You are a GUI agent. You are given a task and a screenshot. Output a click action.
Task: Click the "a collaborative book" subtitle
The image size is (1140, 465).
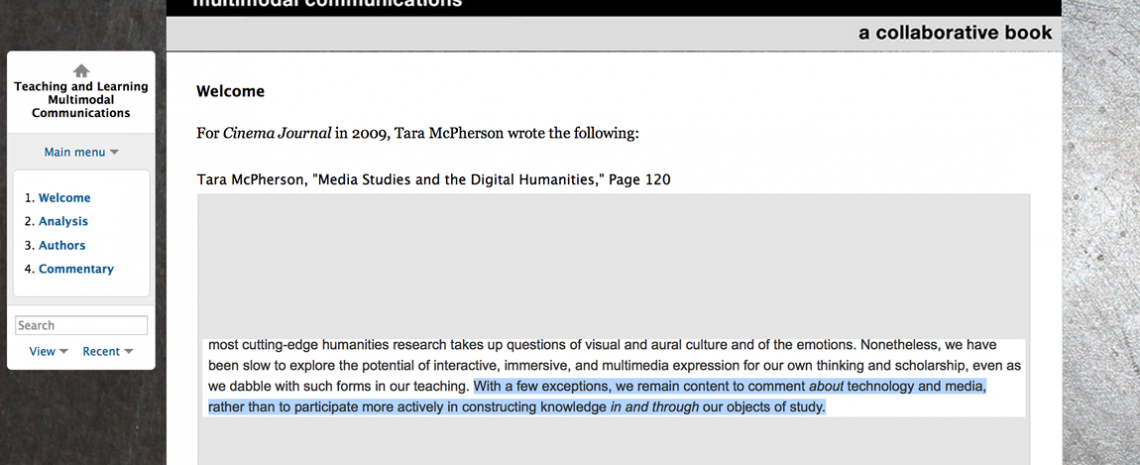pos(954,33)
